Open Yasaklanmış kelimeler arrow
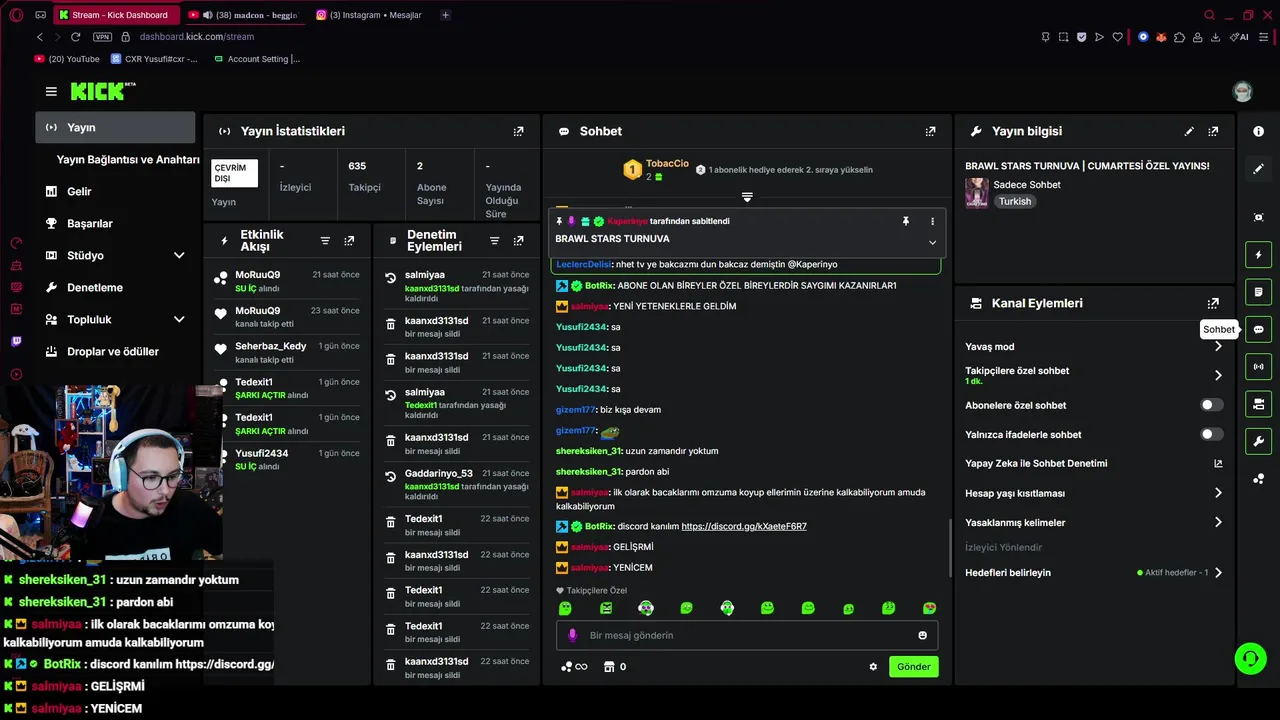Viewport: 1280px width, 720px height. click(1218, 523)
